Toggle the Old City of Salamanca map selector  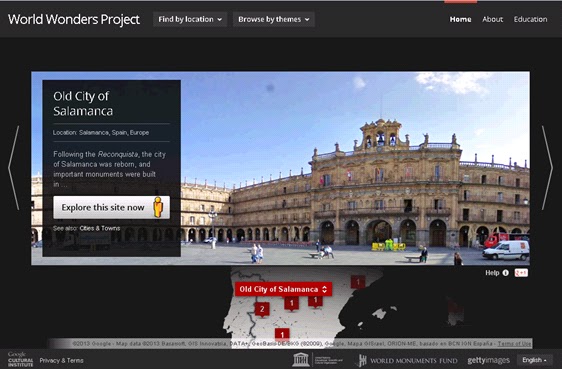point(283,289)
